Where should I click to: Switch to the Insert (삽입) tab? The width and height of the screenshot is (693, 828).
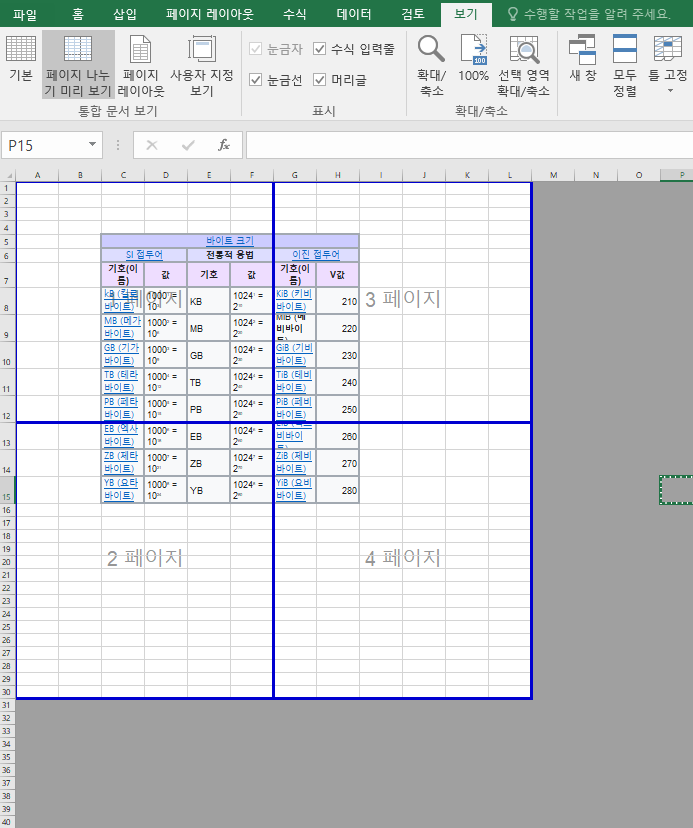point(125,14)
